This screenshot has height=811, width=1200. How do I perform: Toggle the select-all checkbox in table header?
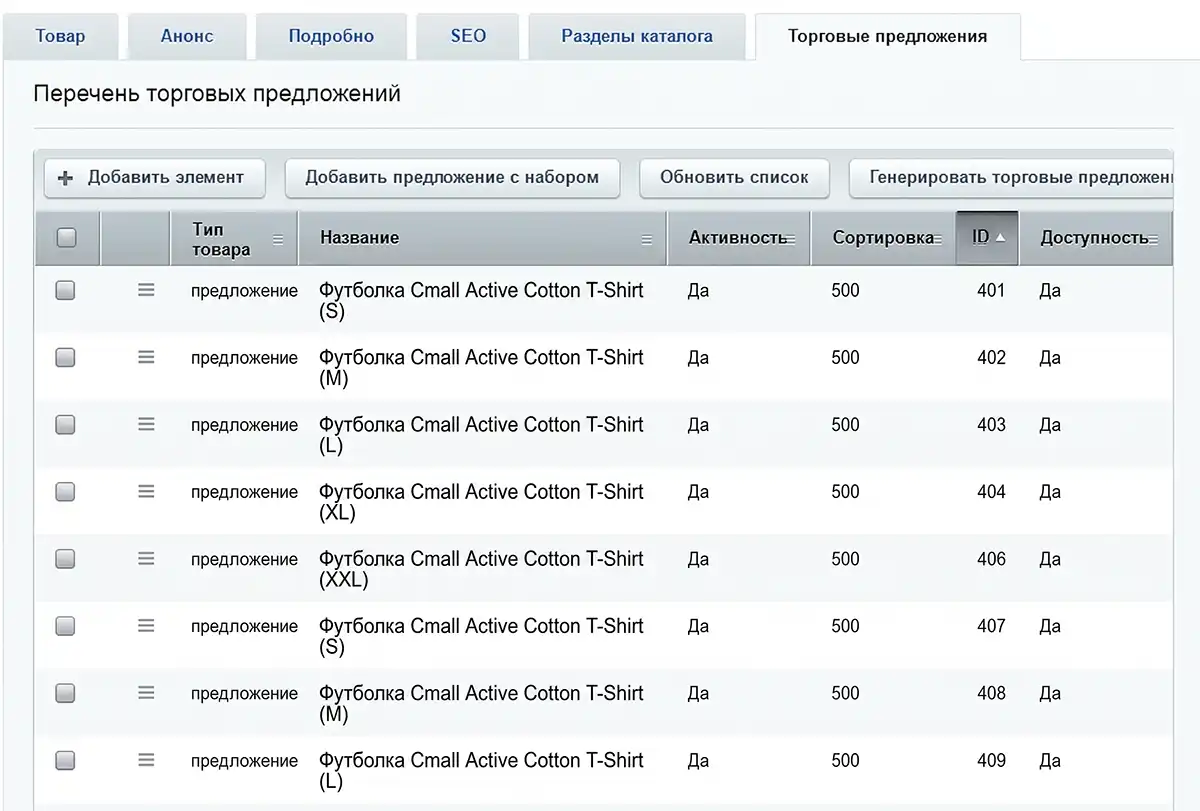click(x=66, y=238)
